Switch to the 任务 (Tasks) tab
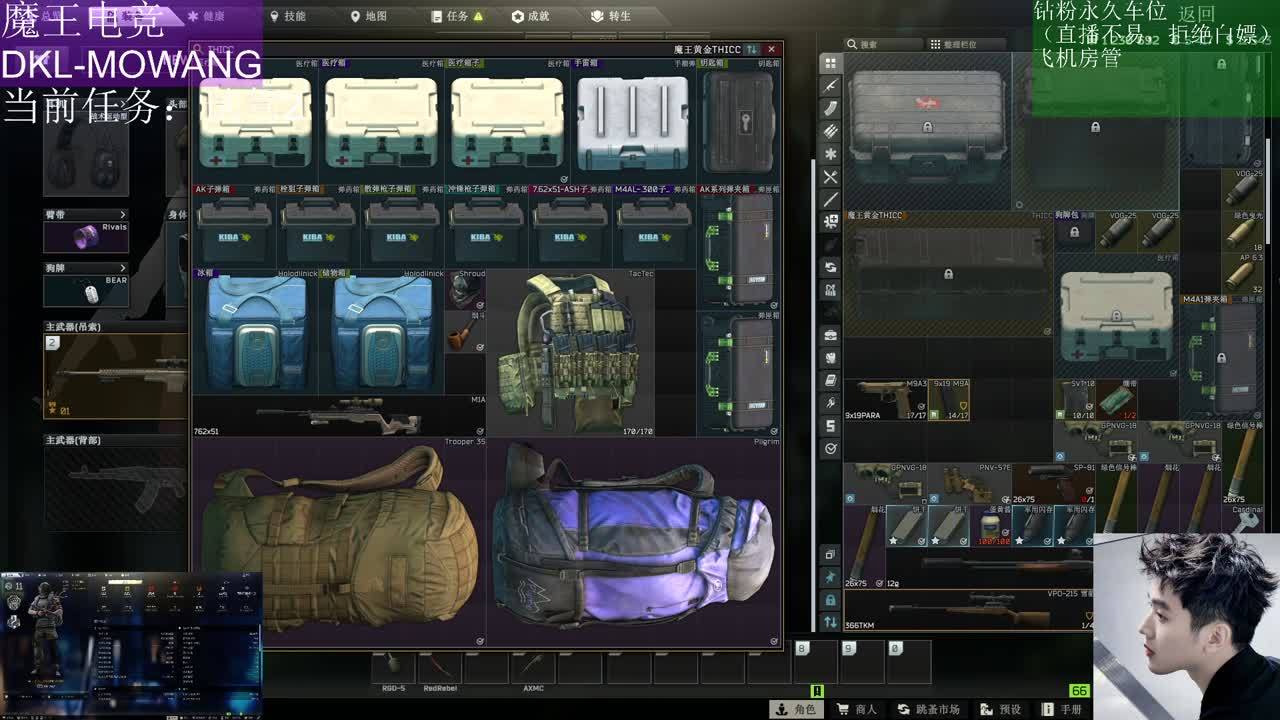This screenshot has height=720, width=1280. pos(457,16)
